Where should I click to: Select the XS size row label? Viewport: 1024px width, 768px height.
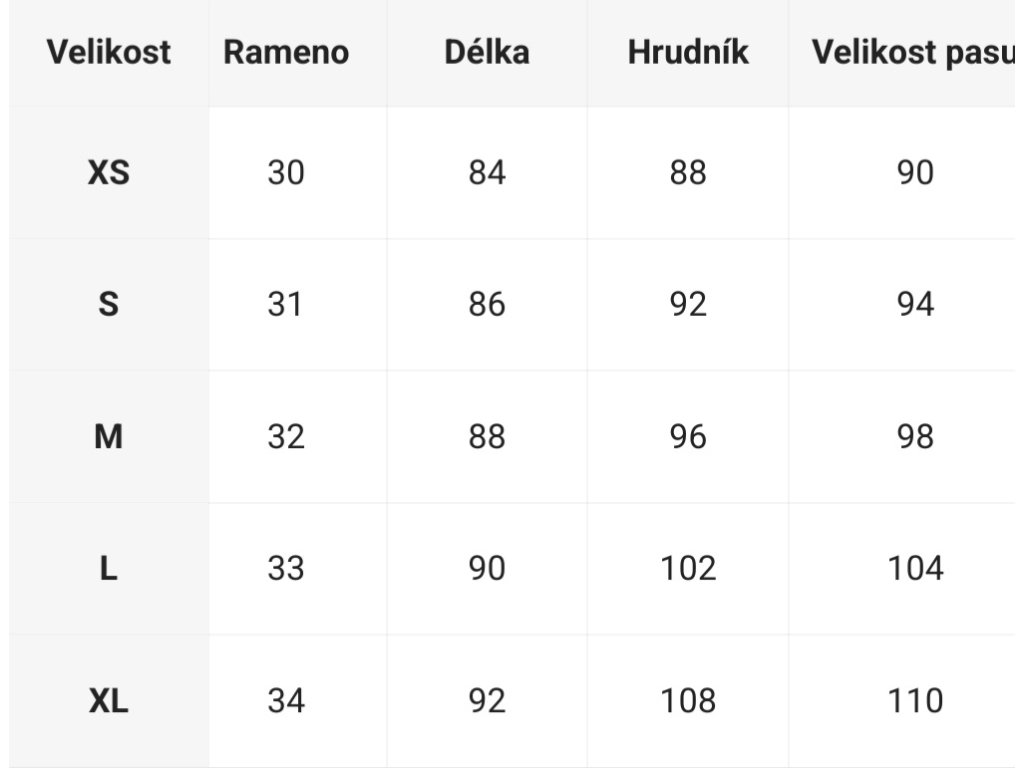[108, 173]
